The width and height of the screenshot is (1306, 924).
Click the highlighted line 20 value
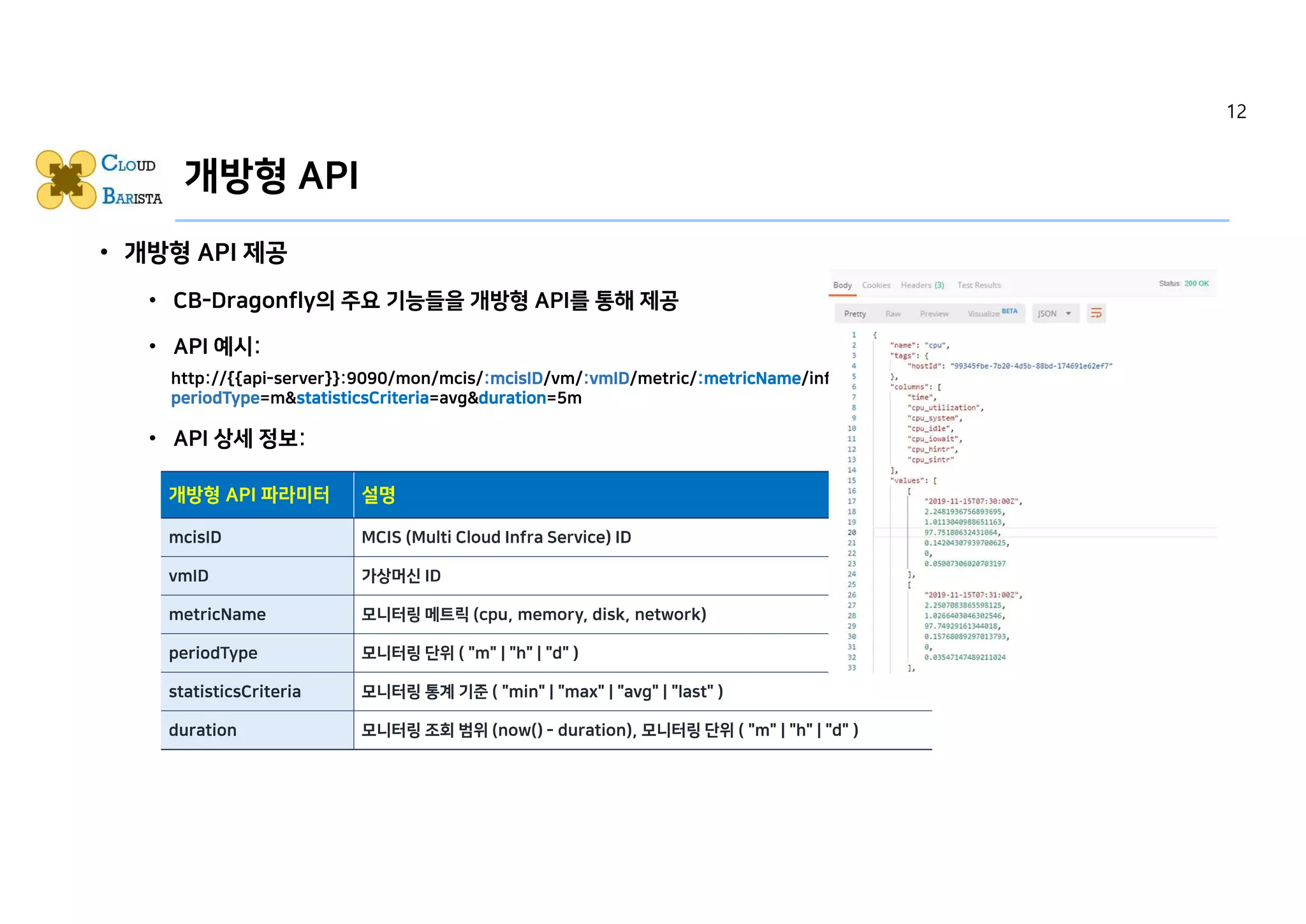962,532
